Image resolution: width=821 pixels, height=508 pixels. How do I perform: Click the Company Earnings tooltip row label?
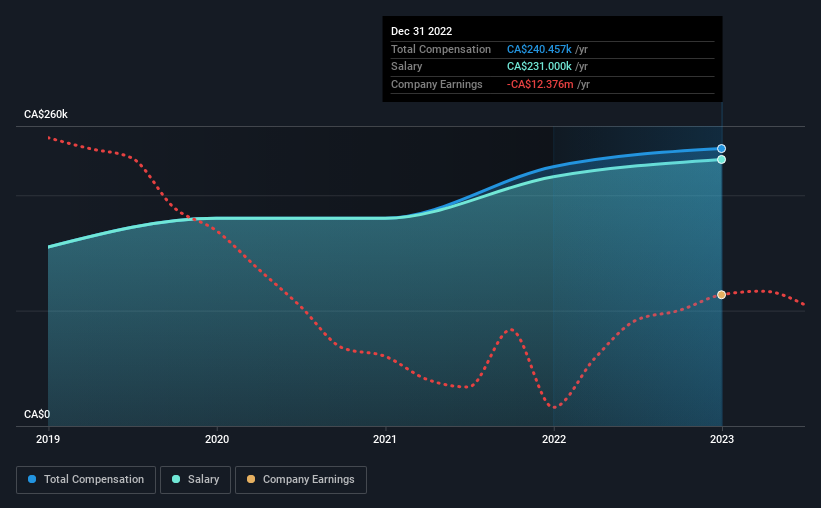tap(437, 84)
